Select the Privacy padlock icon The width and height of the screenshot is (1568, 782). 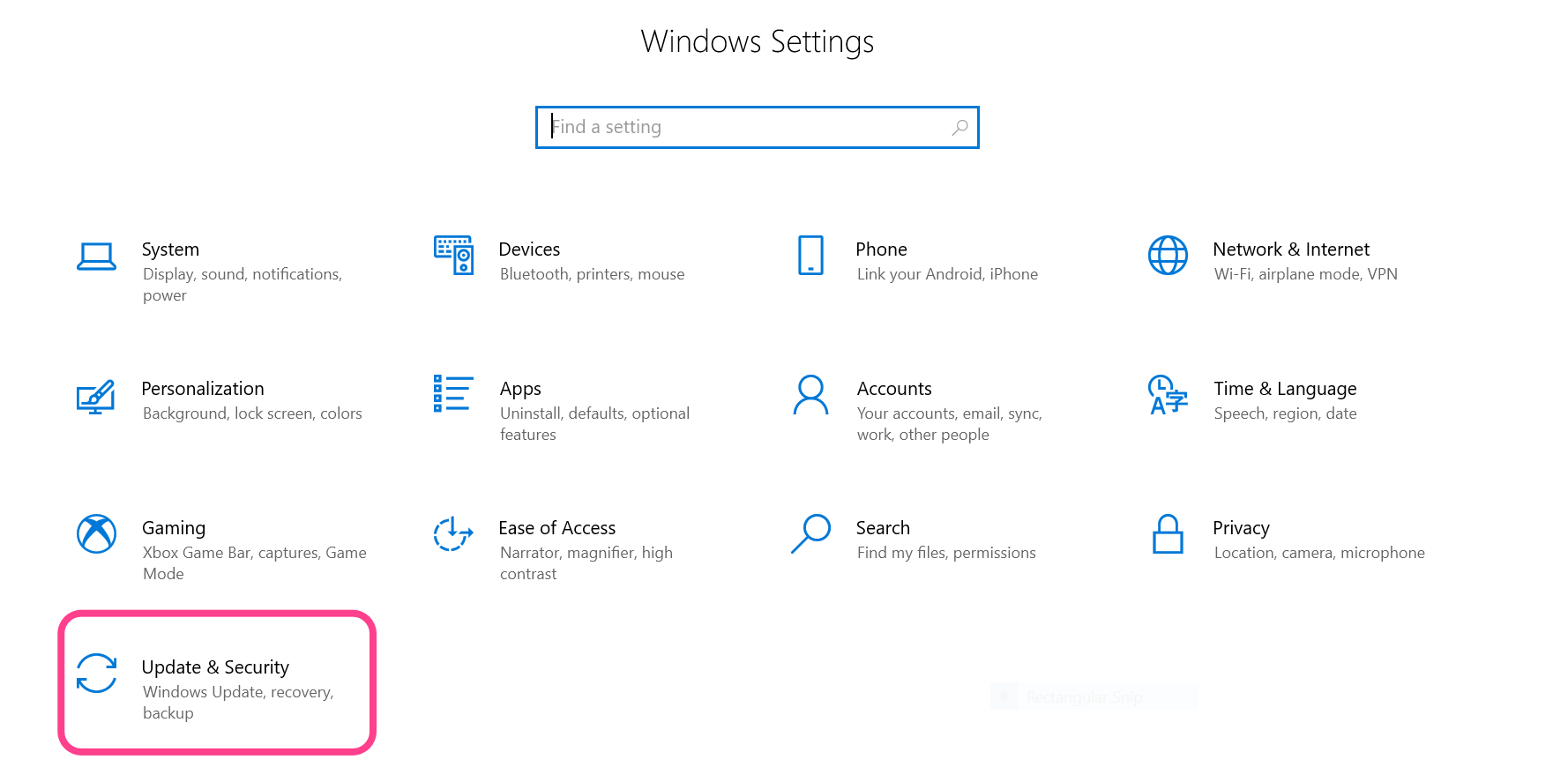1168,534
